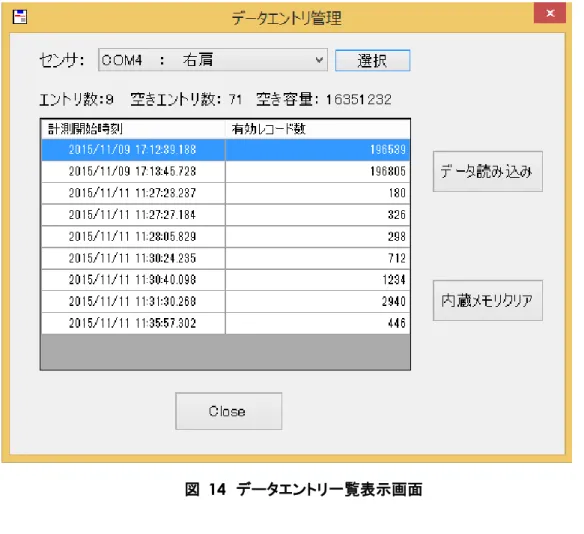Click the record count cell 1234
The height and width of the screenshot is (534, 584).
click(x=318, y=280)
